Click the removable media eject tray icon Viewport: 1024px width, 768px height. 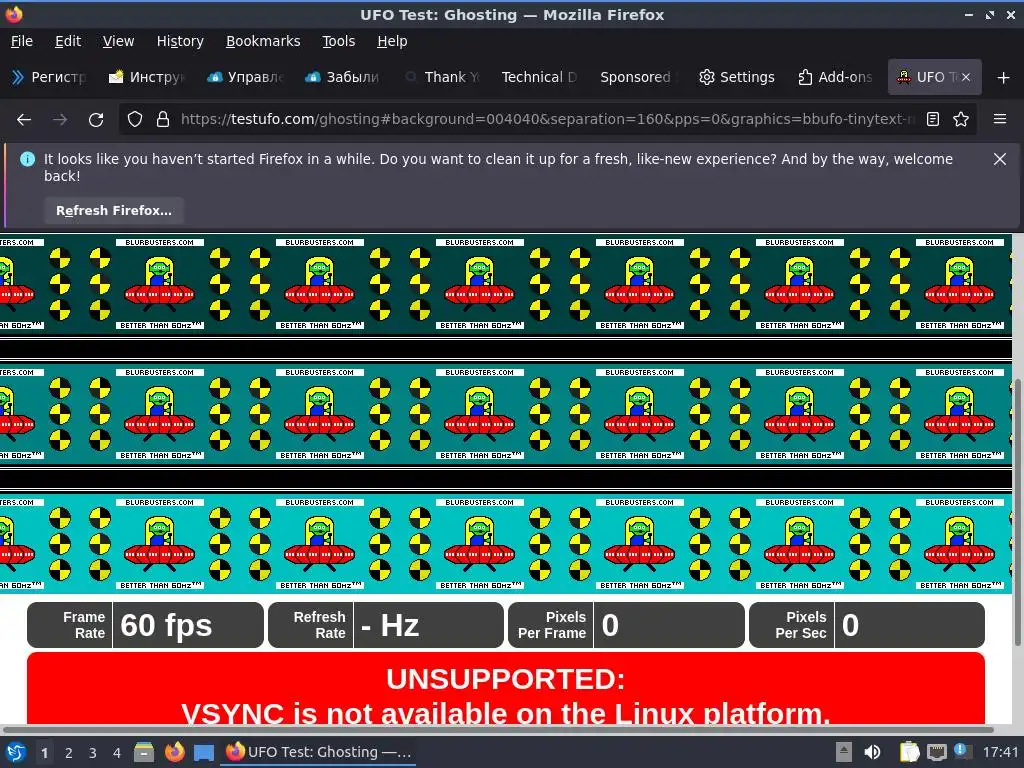pyautogui.click(x=844, y=752)
